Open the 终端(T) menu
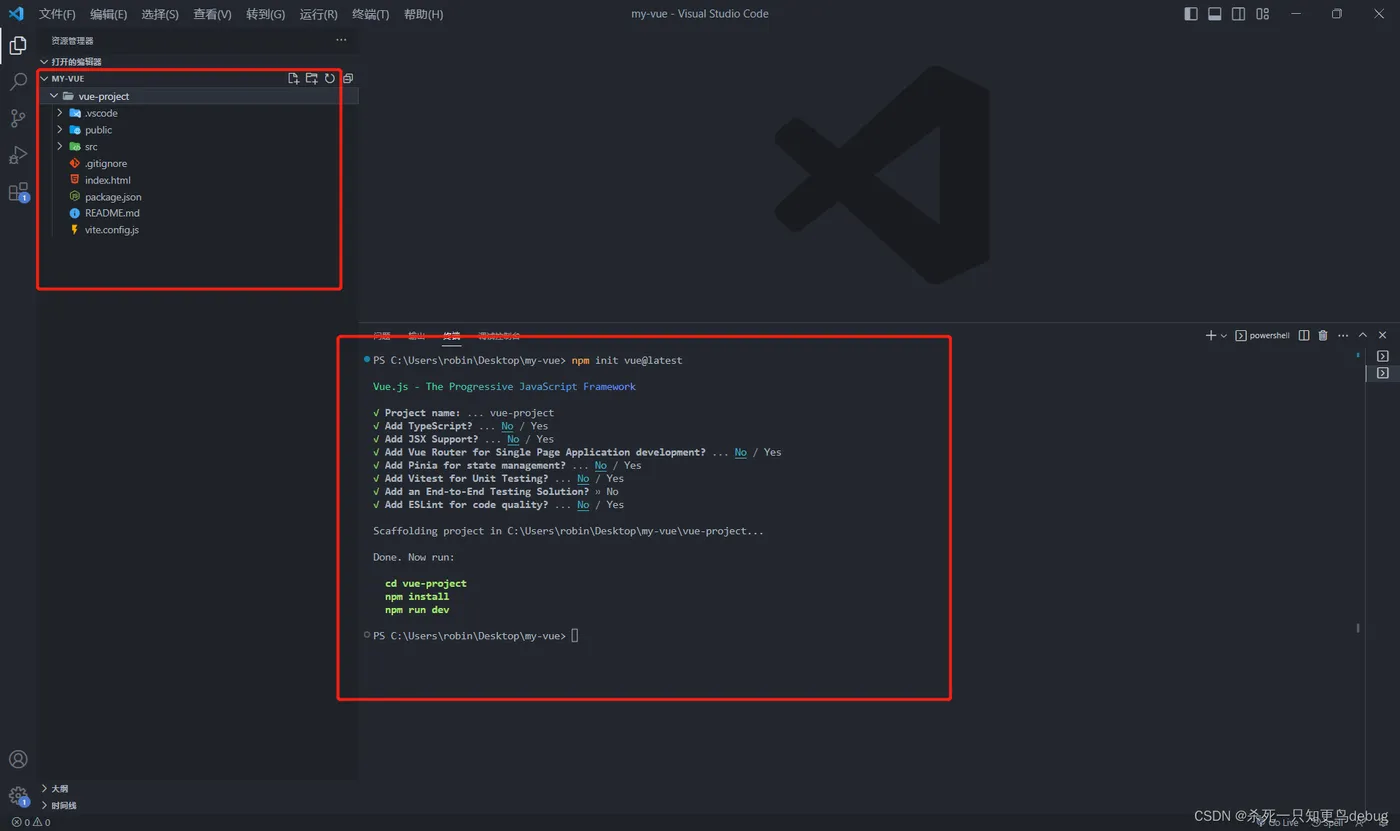This screenshot has height=831, width=1400. (370, 14)
